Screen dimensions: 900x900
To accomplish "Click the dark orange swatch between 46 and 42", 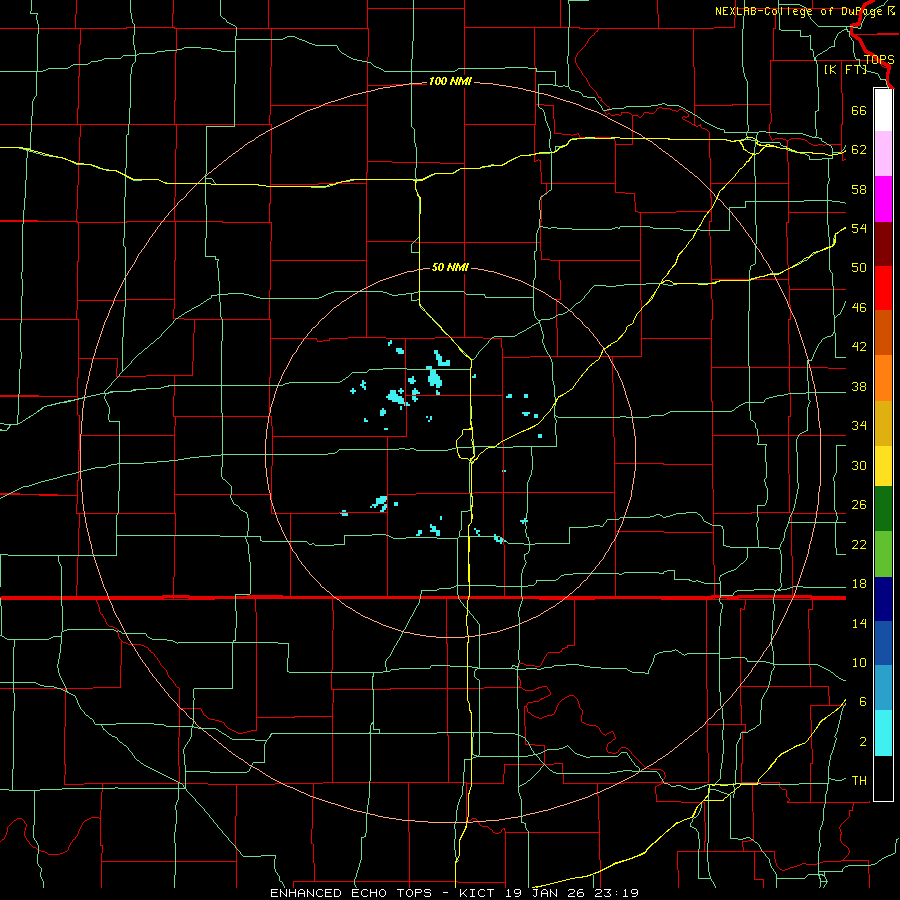I will click(883, 333).
